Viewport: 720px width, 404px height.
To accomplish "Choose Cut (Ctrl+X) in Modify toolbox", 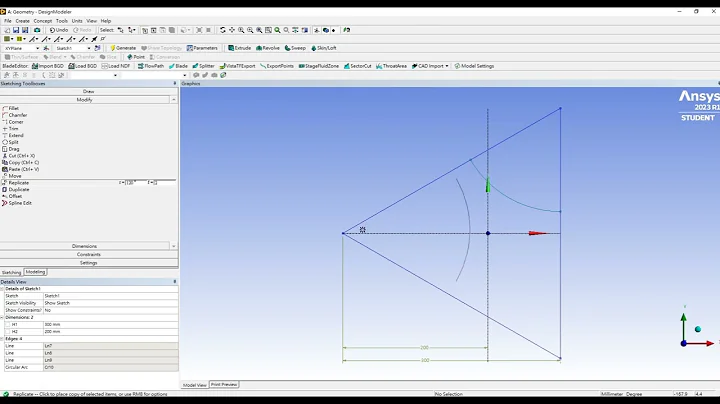I will (18, 156).
